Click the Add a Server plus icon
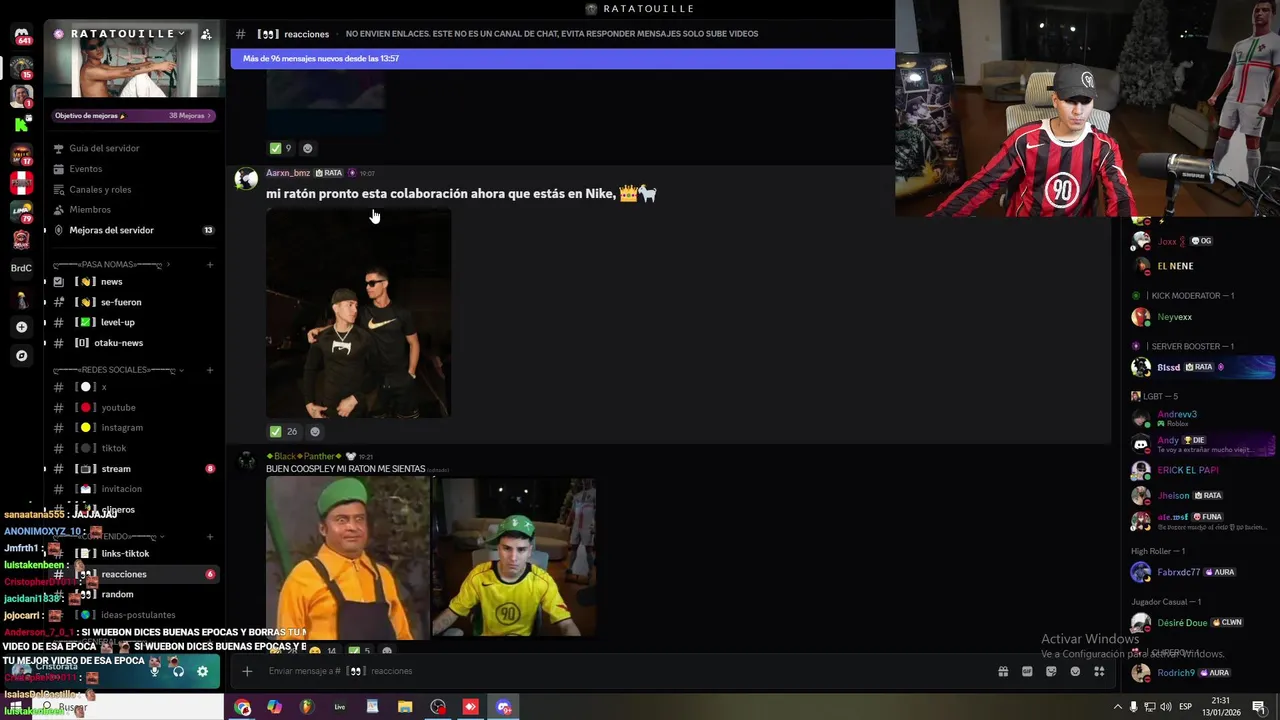This screenshot has width=1280, height=720. point(21,327)
